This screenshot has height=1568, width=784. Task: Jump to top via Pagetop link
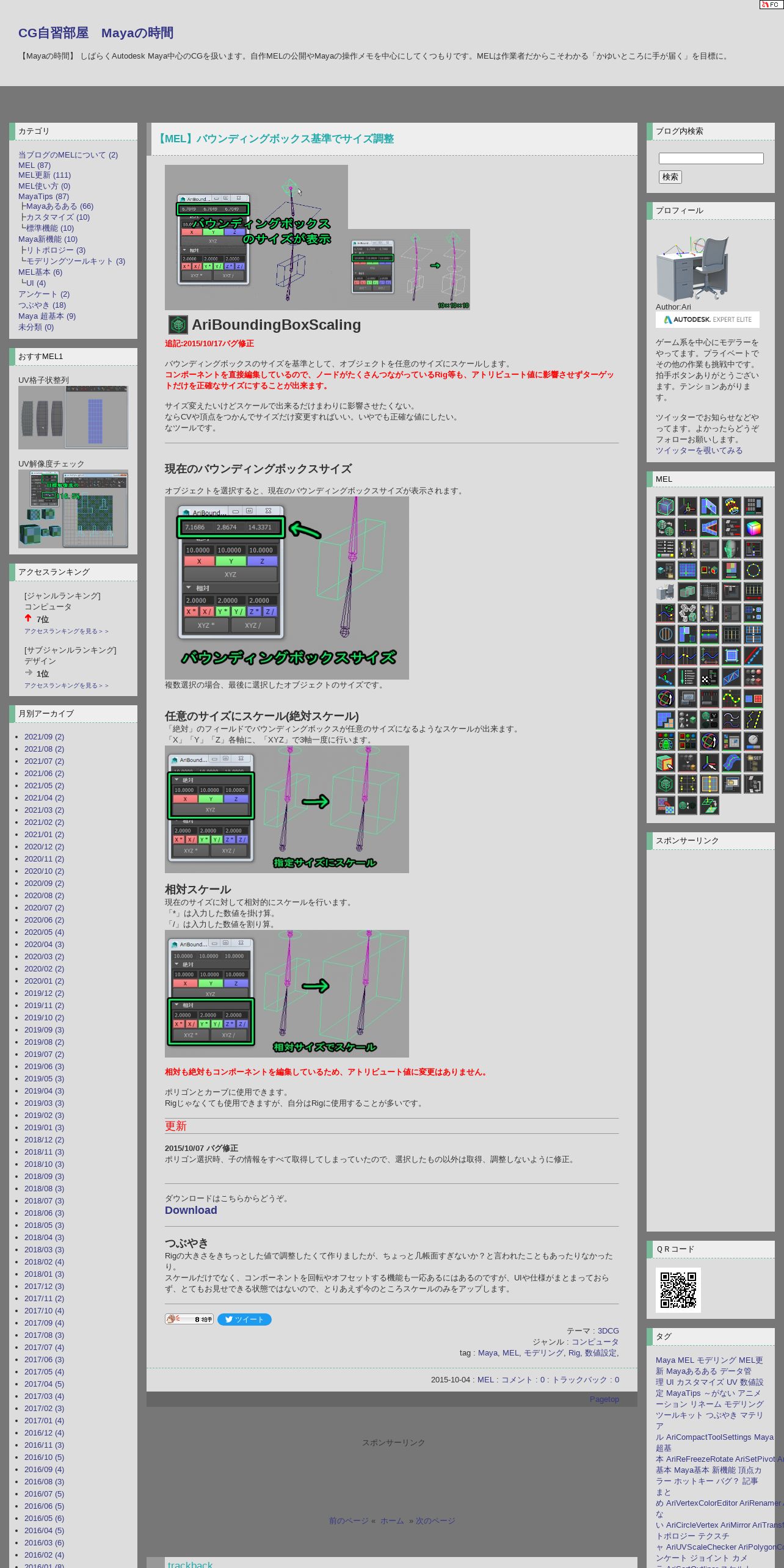[x=604, y=1399]
